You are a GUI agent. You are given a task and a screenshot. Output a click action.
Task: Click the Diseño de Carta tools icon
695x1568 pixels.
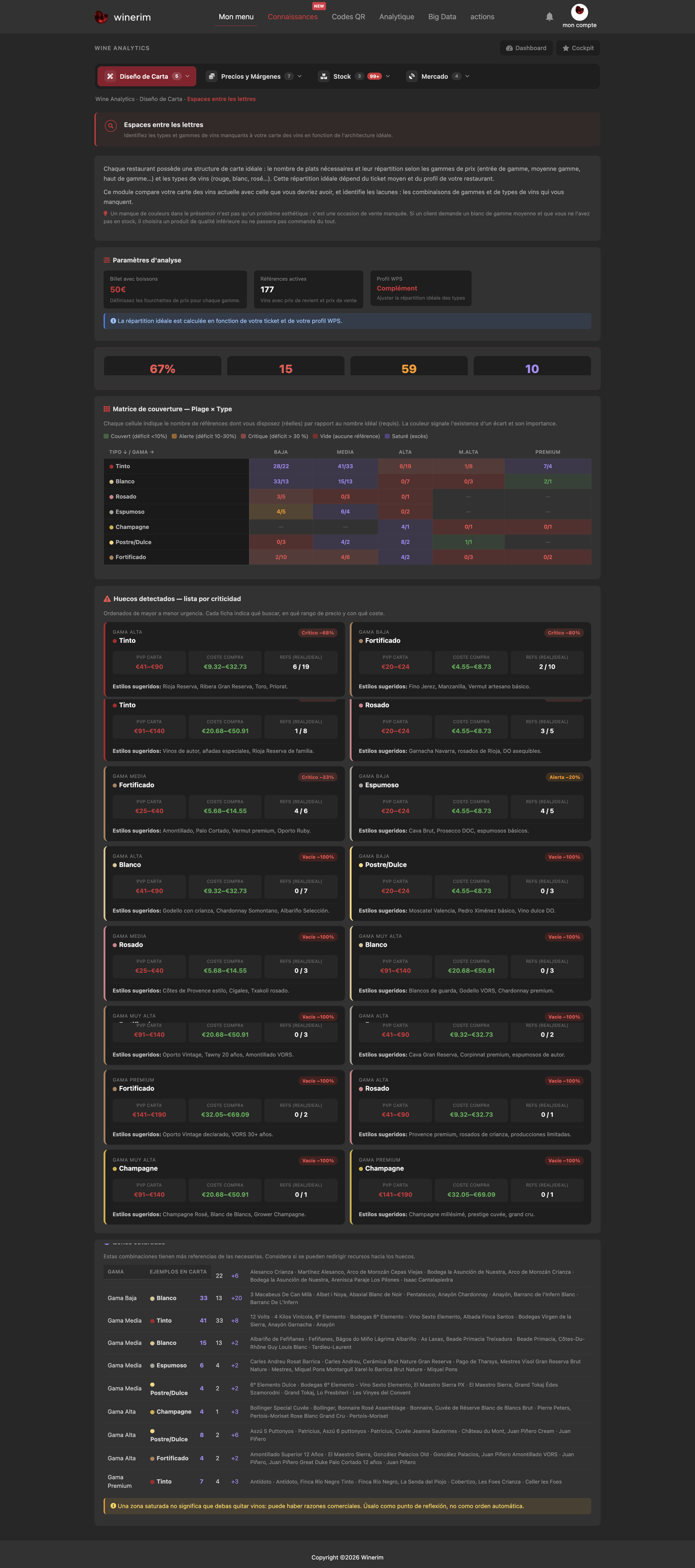[110, 77]
